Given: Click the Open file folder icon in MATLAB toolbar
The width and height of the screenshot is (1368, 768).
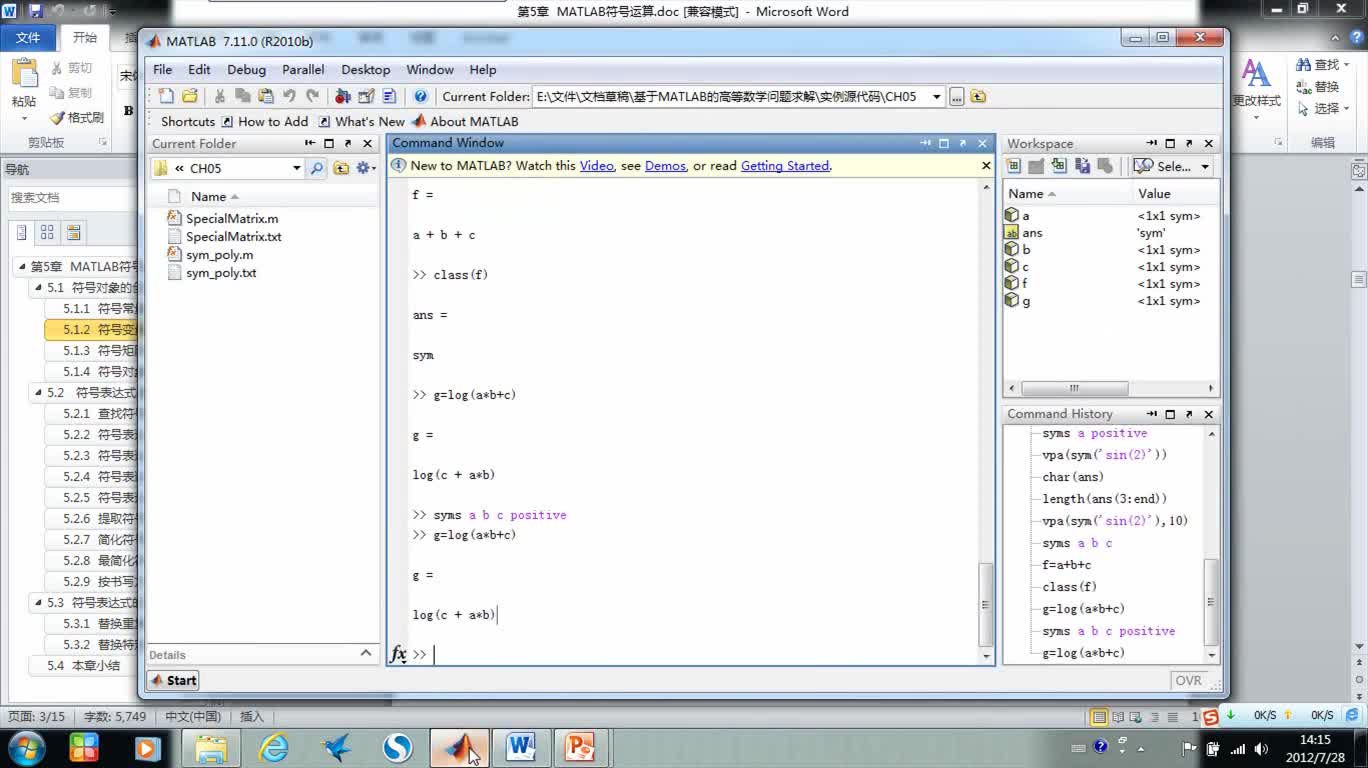Looking at the screenshot, I should [190, 97].
